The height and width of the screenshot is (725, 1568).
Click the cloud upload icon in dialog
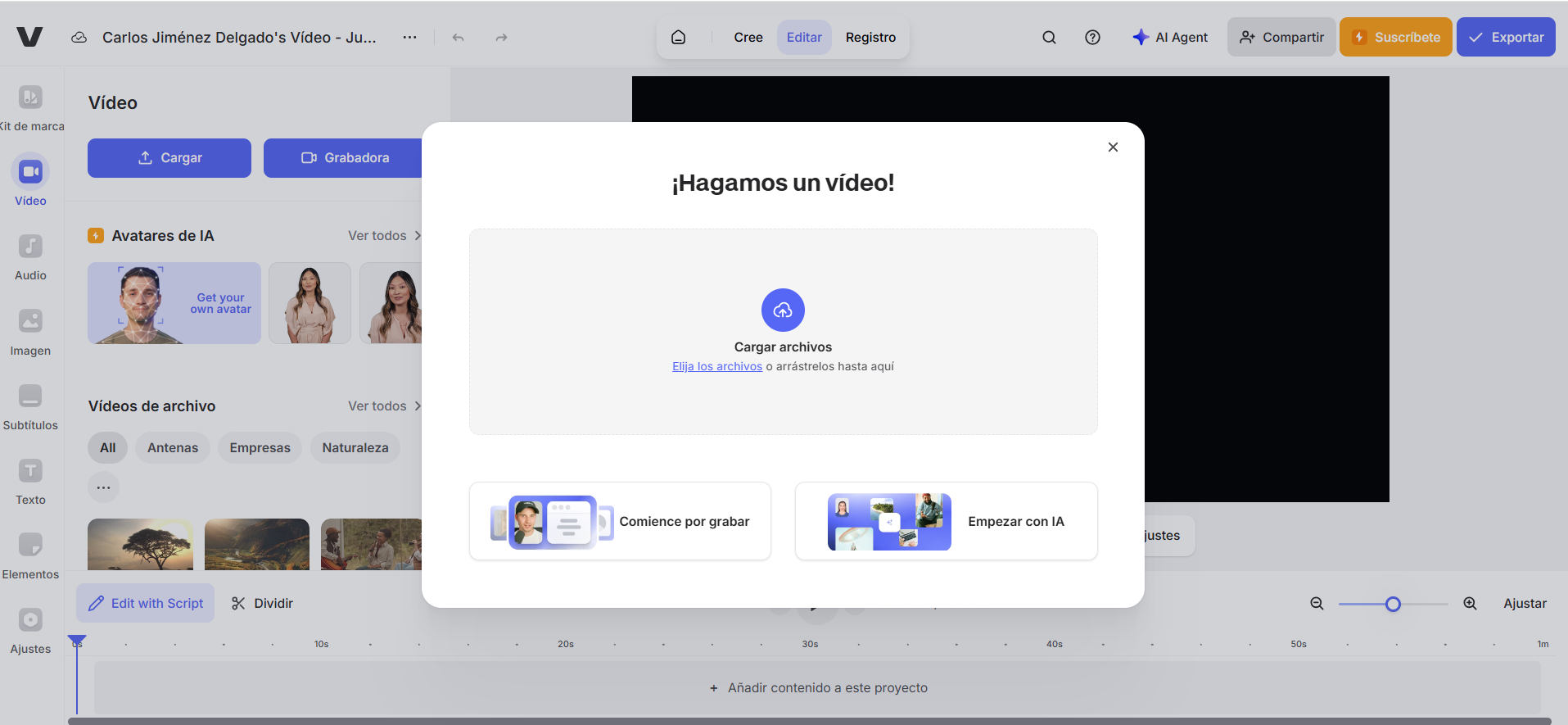[x=783, y=310]
